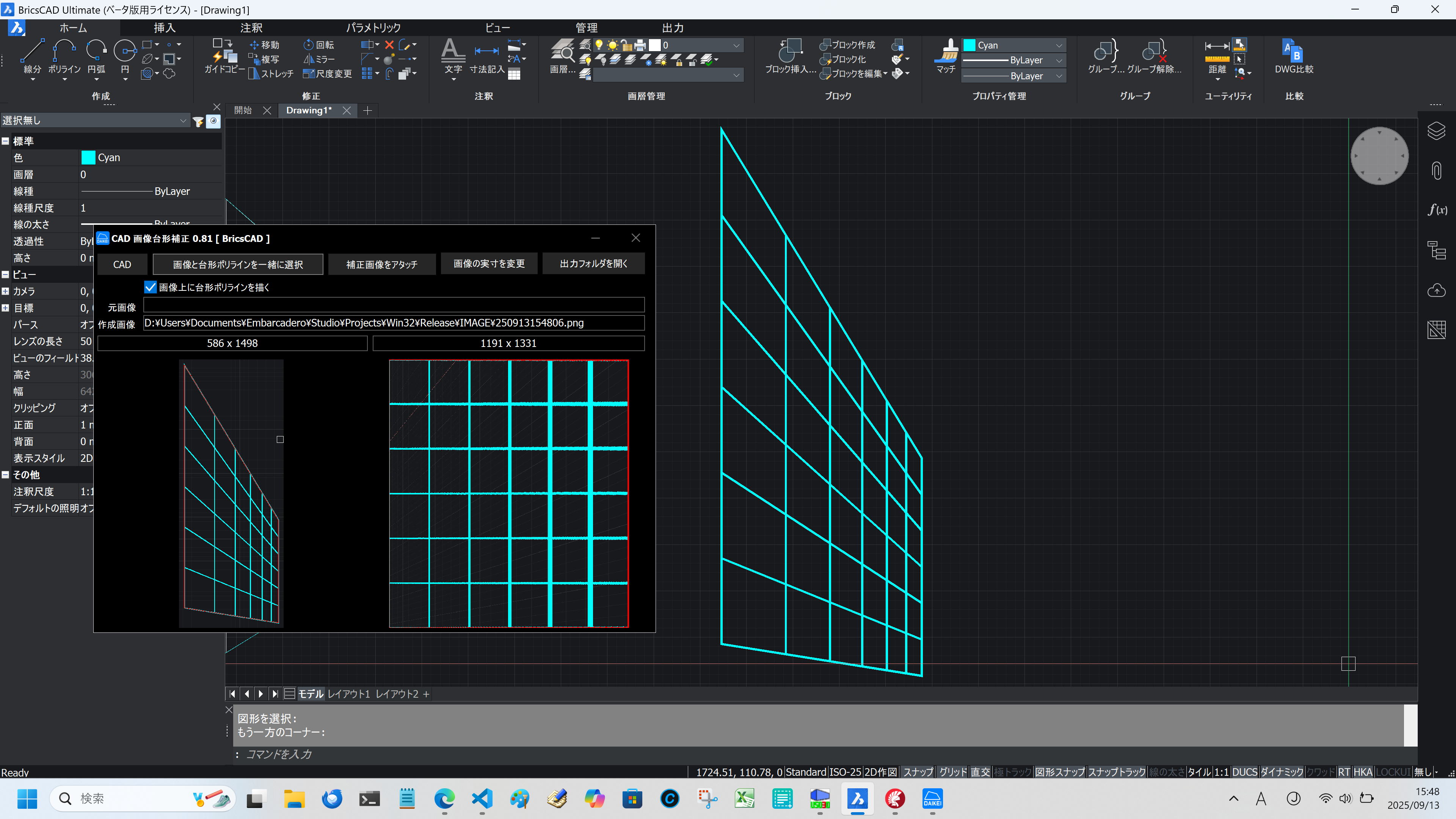Toggle 直交 (Ortho) mode in status bar
This screenshot has height=819, width=1456.
point(980,772)
